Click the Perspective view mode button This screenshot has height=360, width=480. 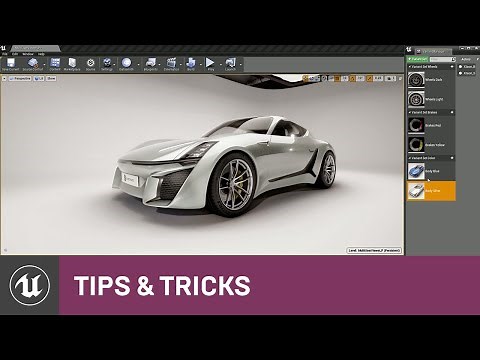(20, 79)
